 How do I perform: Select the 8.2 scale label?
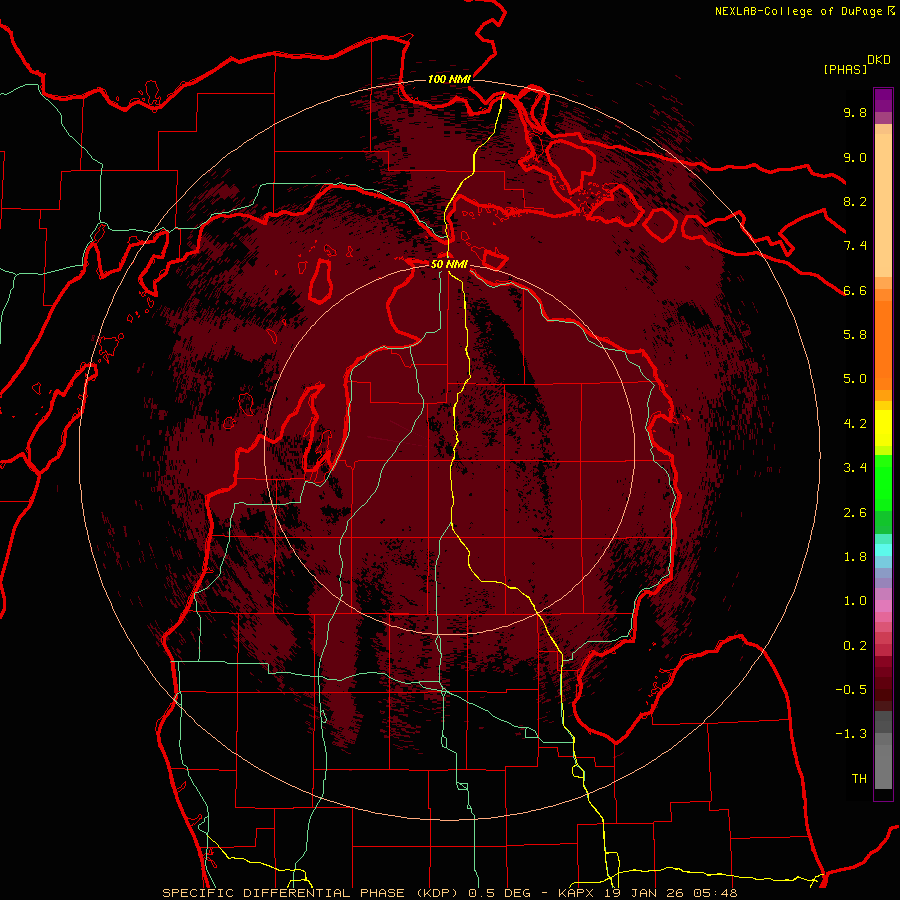coord(855,201)
